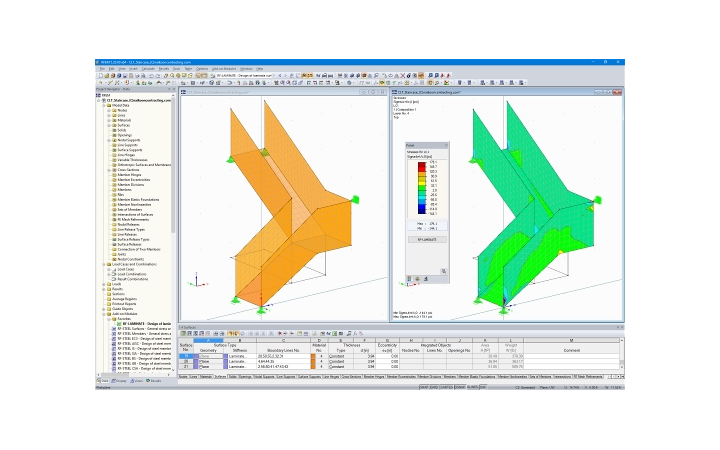
Task: Click the Redo toolbar icon
Action: click(158, 75)
